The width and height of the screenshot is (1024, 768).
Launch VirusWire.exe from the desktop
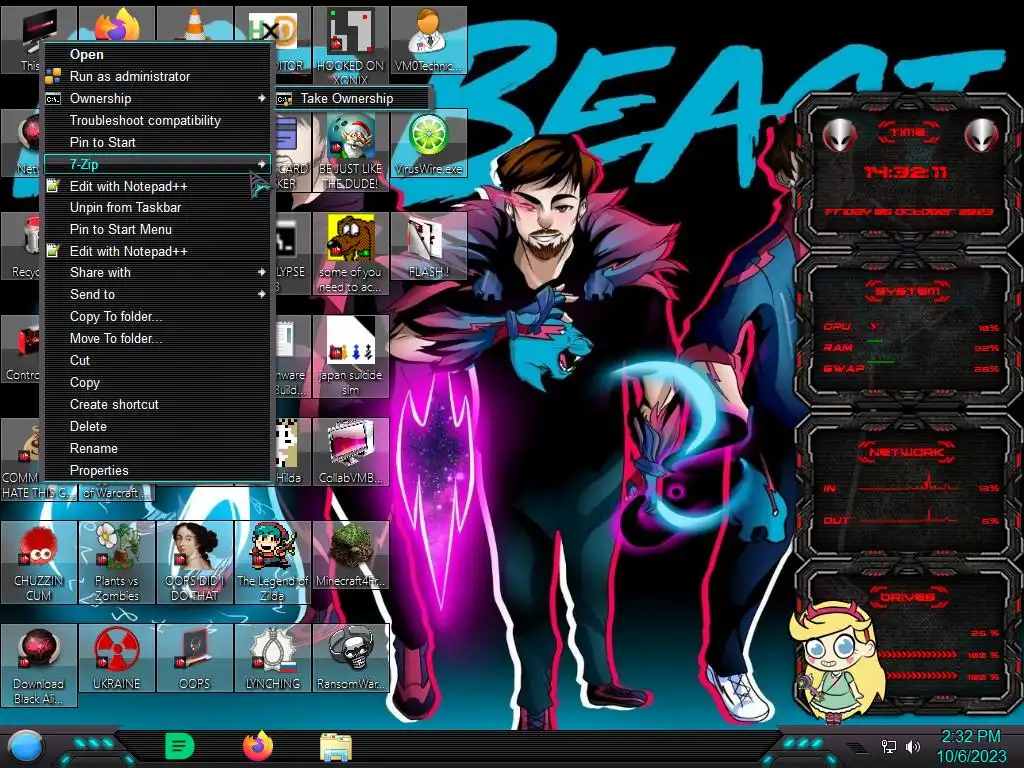click(x=428, y=143)
